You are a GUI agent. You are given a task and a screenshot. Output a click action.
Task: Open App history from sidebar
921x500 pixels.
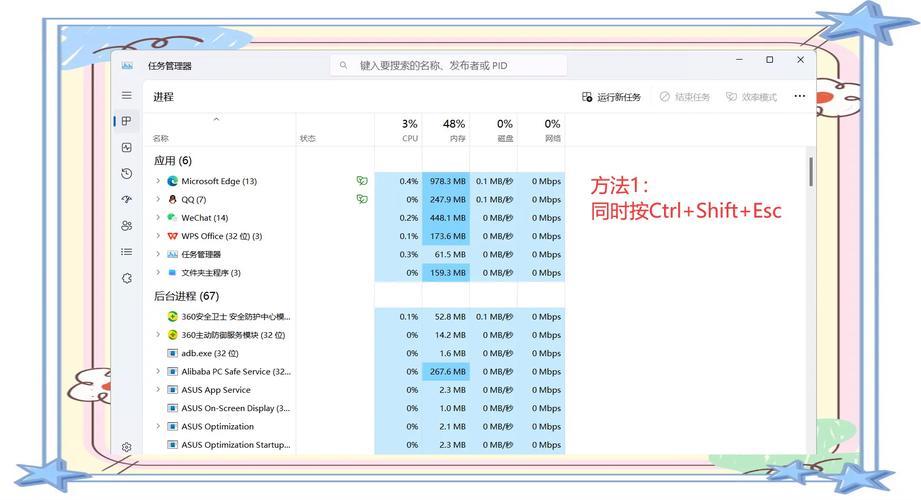coord(127,174)
